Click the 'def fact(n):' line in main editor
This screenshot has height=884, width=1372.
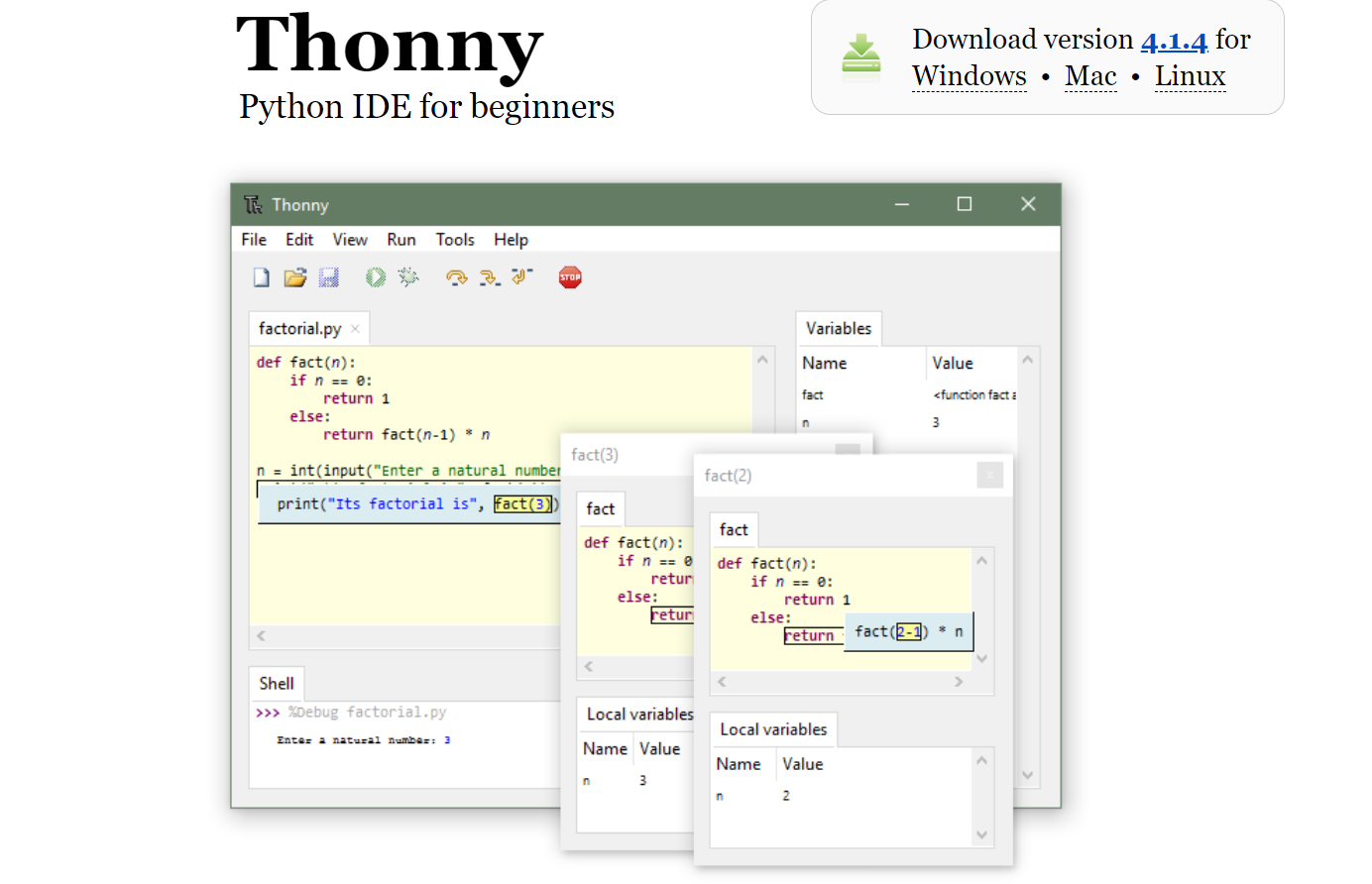coord(305,363)
